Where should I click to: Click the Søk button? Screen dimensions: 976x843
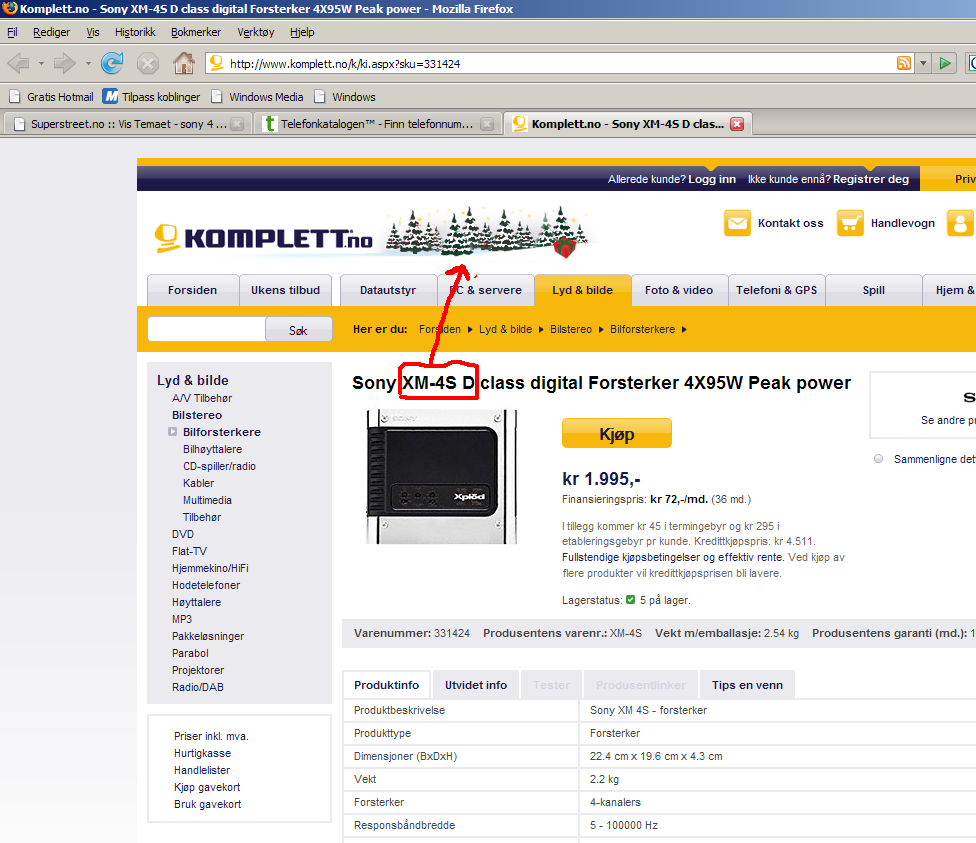[298, 330]
